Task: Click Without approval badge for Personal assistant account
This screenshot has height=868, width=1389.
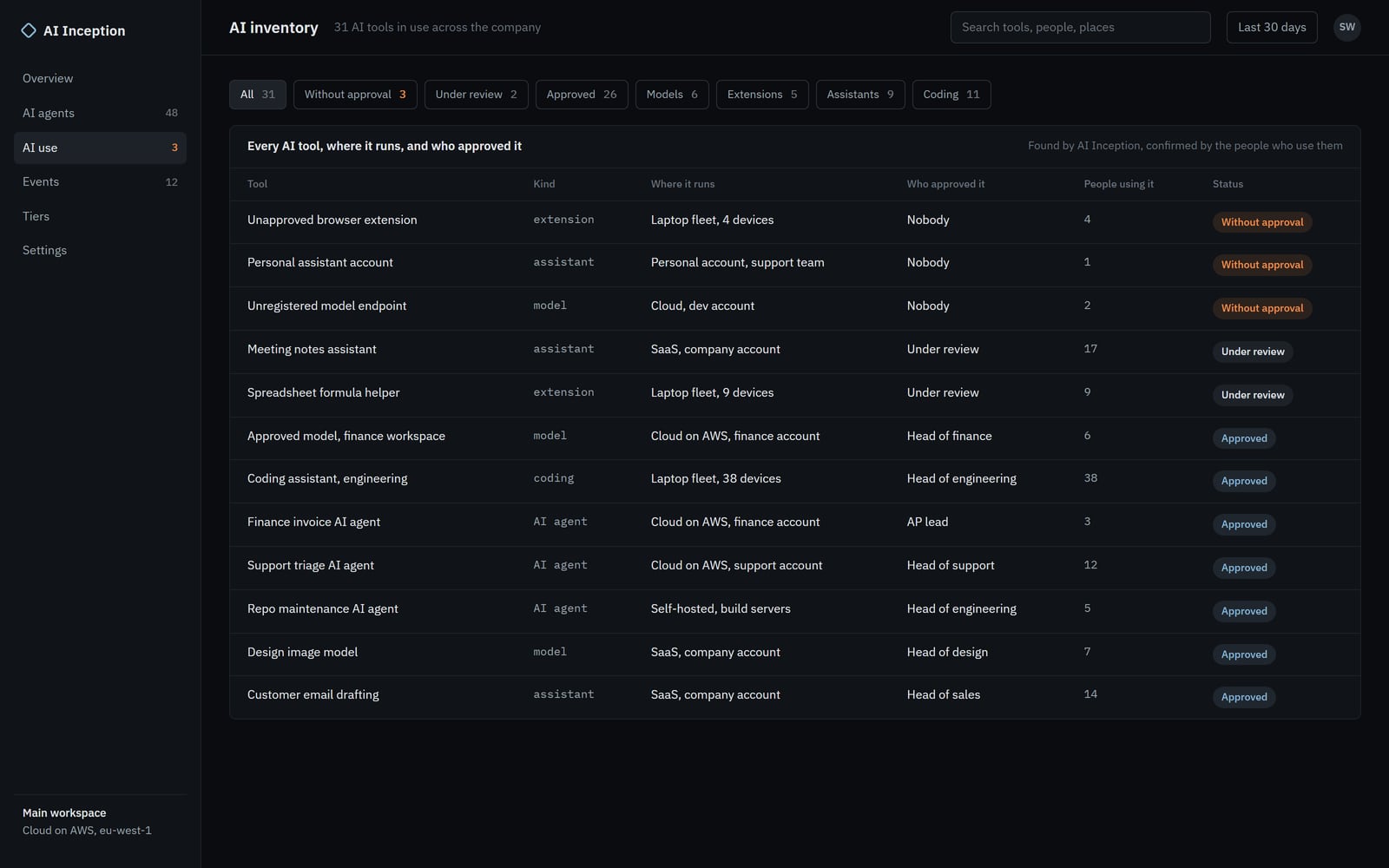Action: coord(1262,265)
